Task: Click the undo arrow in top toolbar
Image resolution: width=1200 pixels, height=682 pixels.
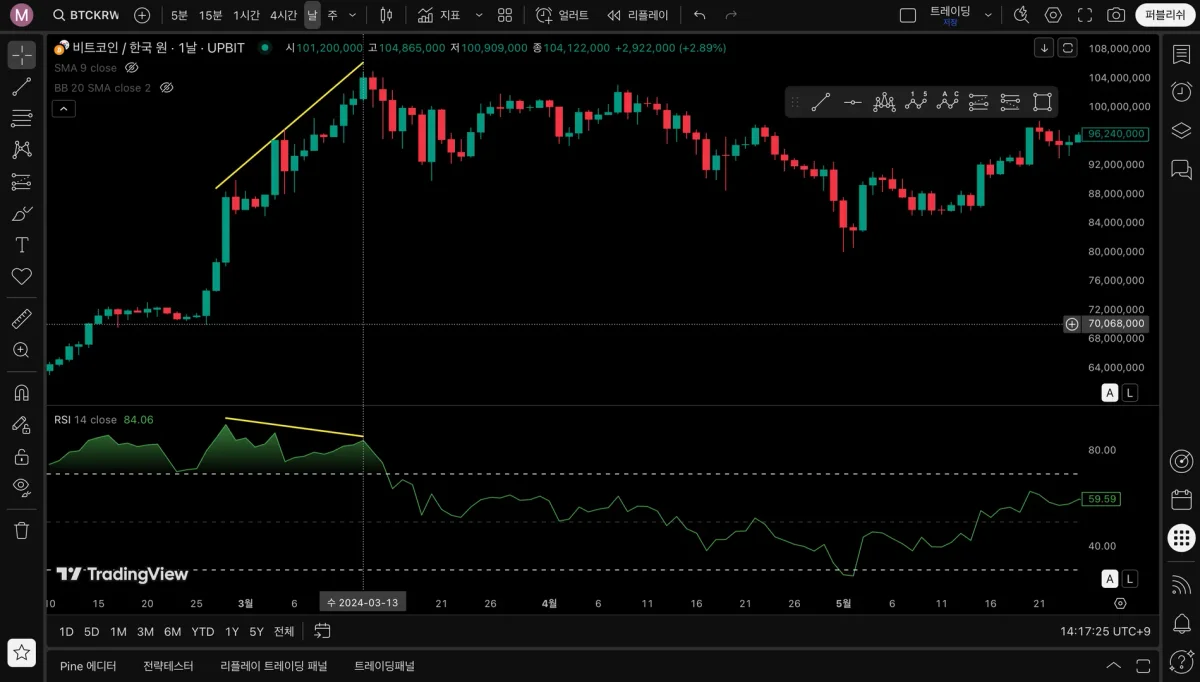Action: 699,15
